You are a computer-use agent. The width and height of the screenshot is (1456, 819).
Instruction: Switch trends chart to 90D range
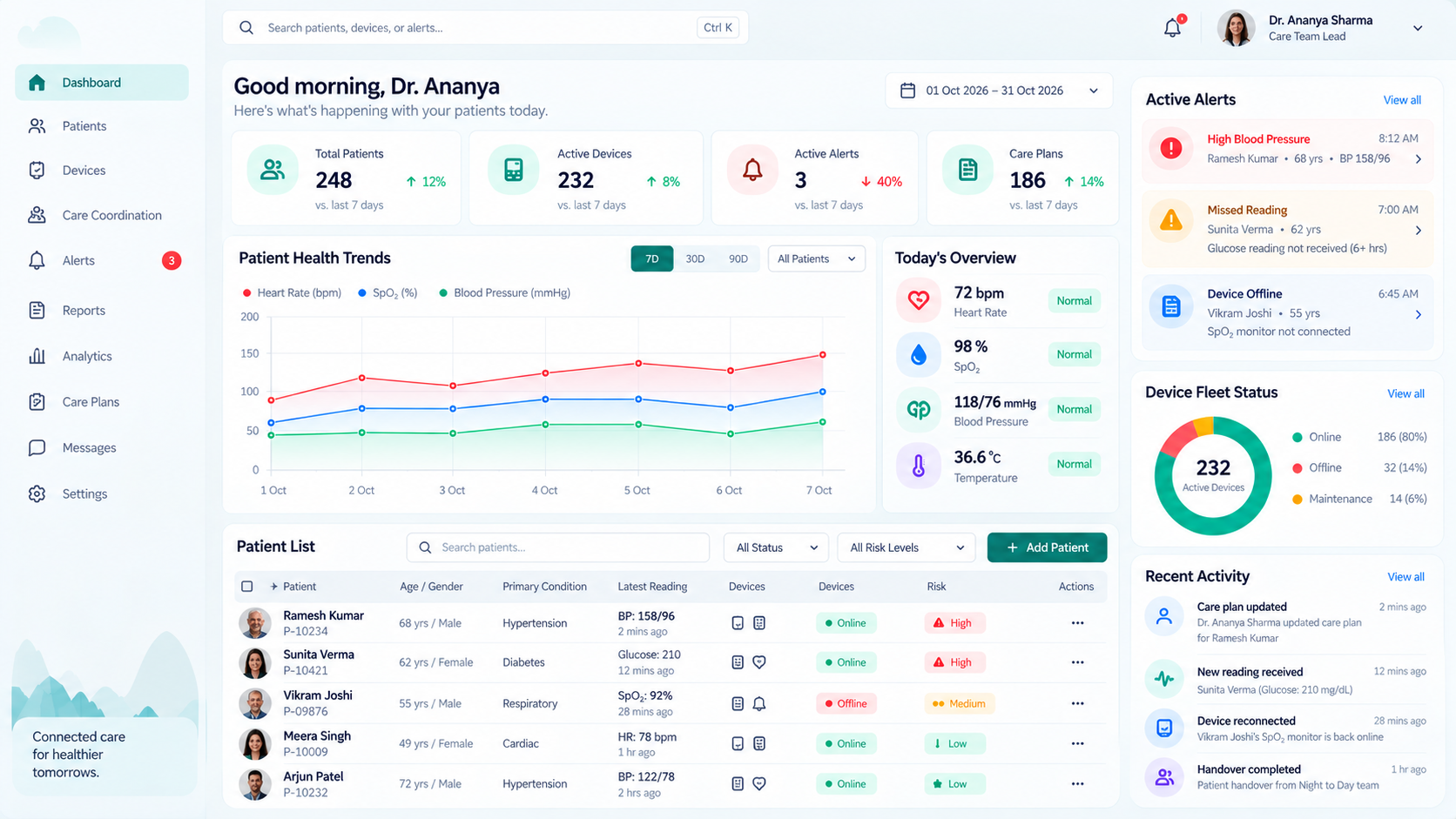(738, 258)
